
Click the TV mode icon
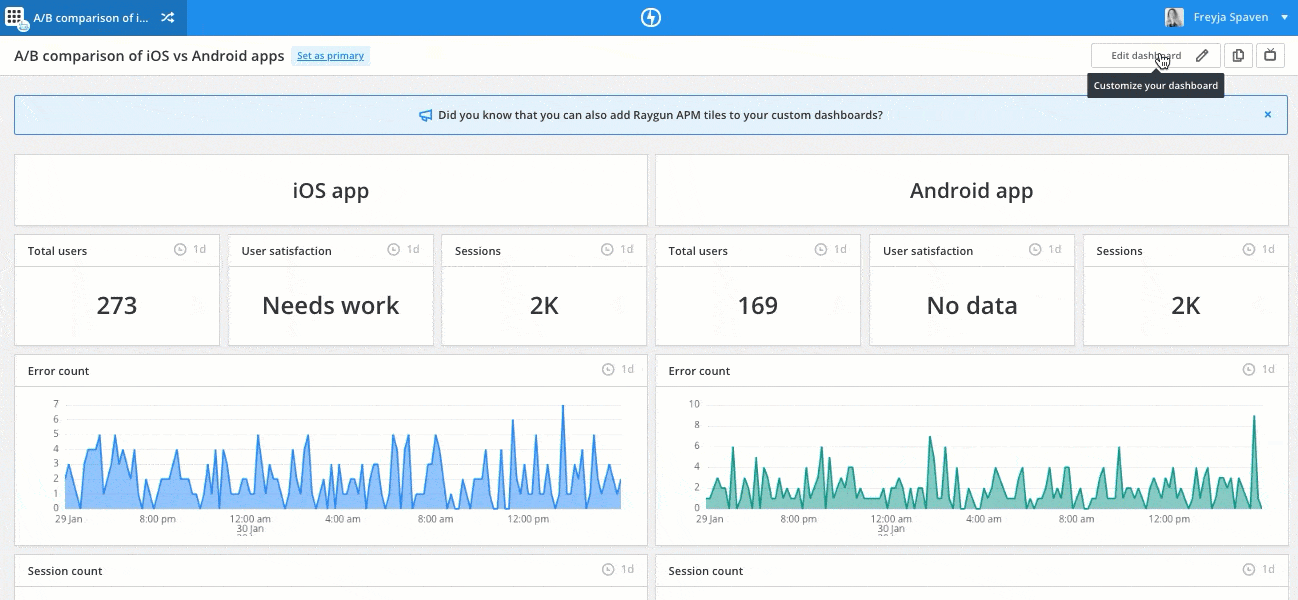1270,56
